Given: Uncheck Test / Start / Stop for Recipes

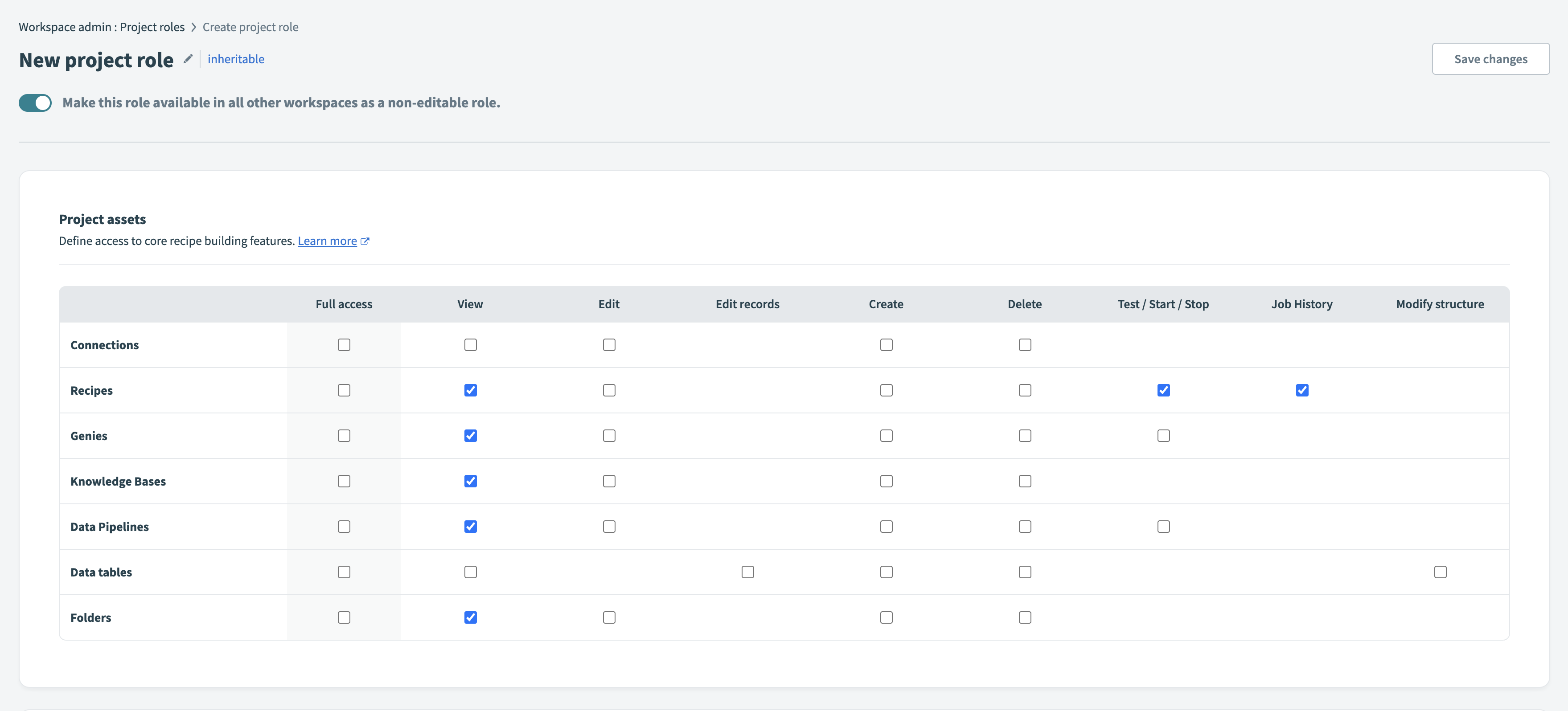Looking at the screenshot, I should pyautogui.click(x=1163, y=390).
